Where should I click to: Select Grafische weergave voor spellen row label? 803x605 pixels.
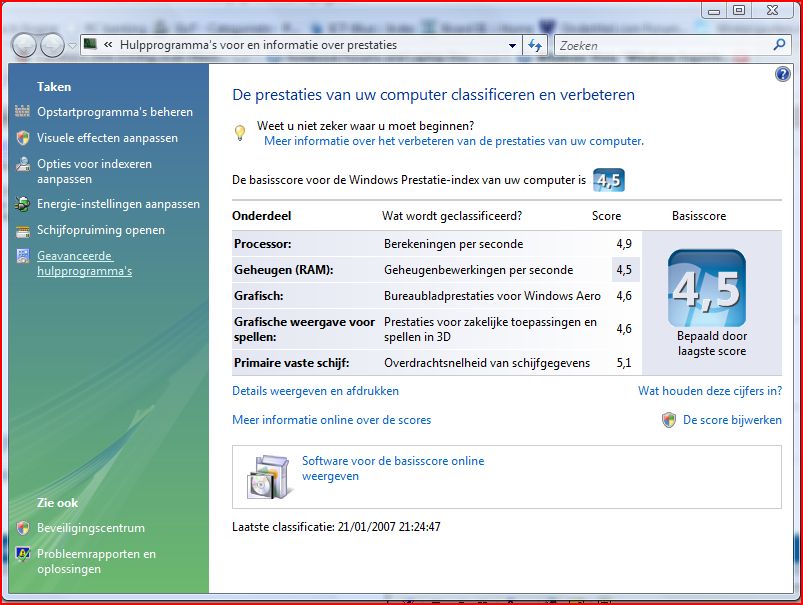coord(304,329)
